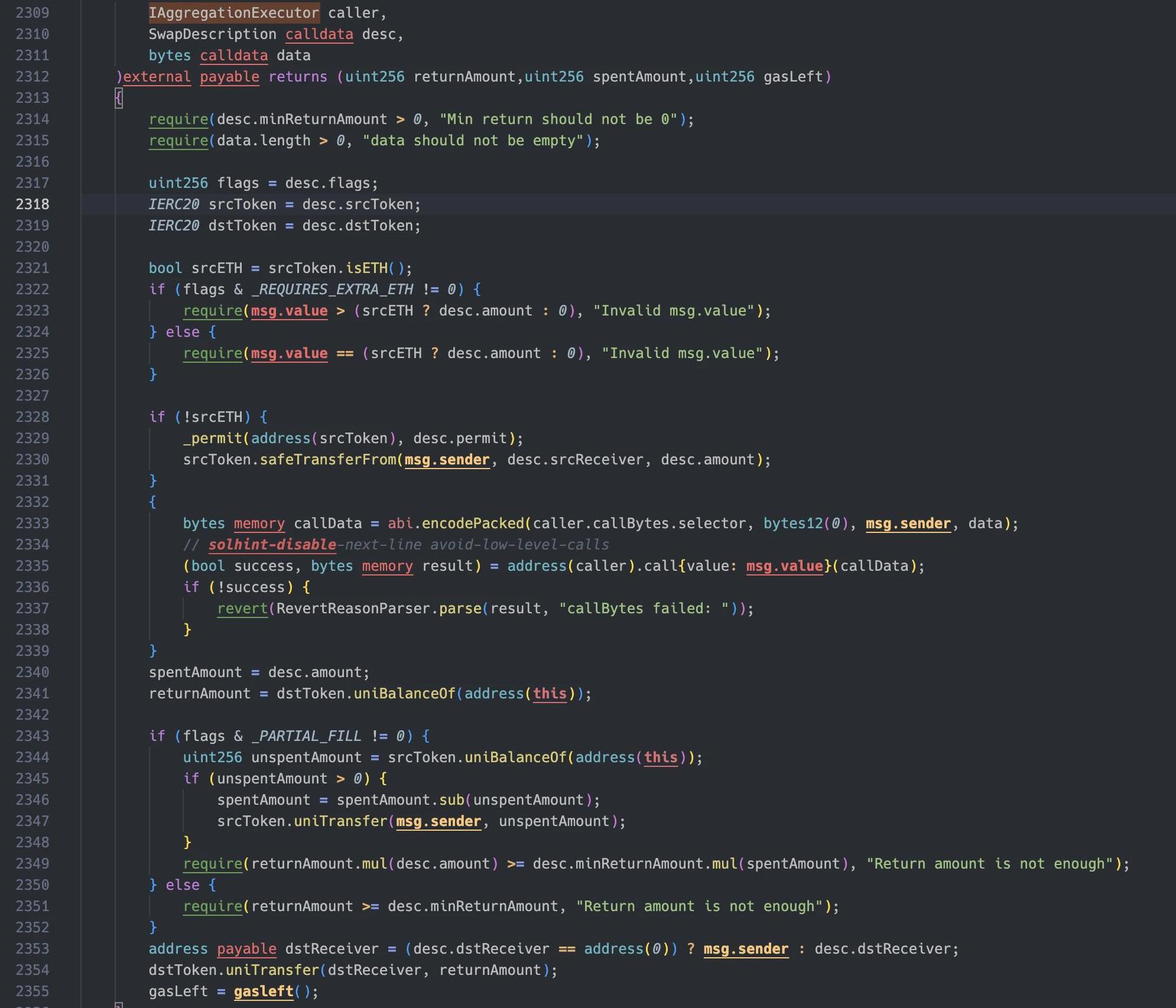Click the dstReceiver declaration on line 2353
Image resolution: width=1176 pixels, height=1008 pixels.
332,949
